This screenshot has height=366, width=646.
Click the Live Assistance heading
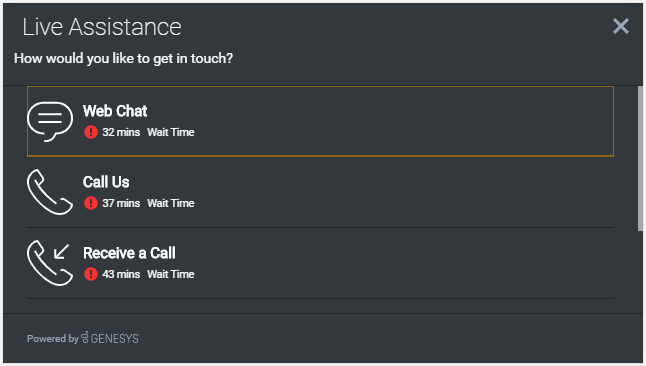point(102,27)
